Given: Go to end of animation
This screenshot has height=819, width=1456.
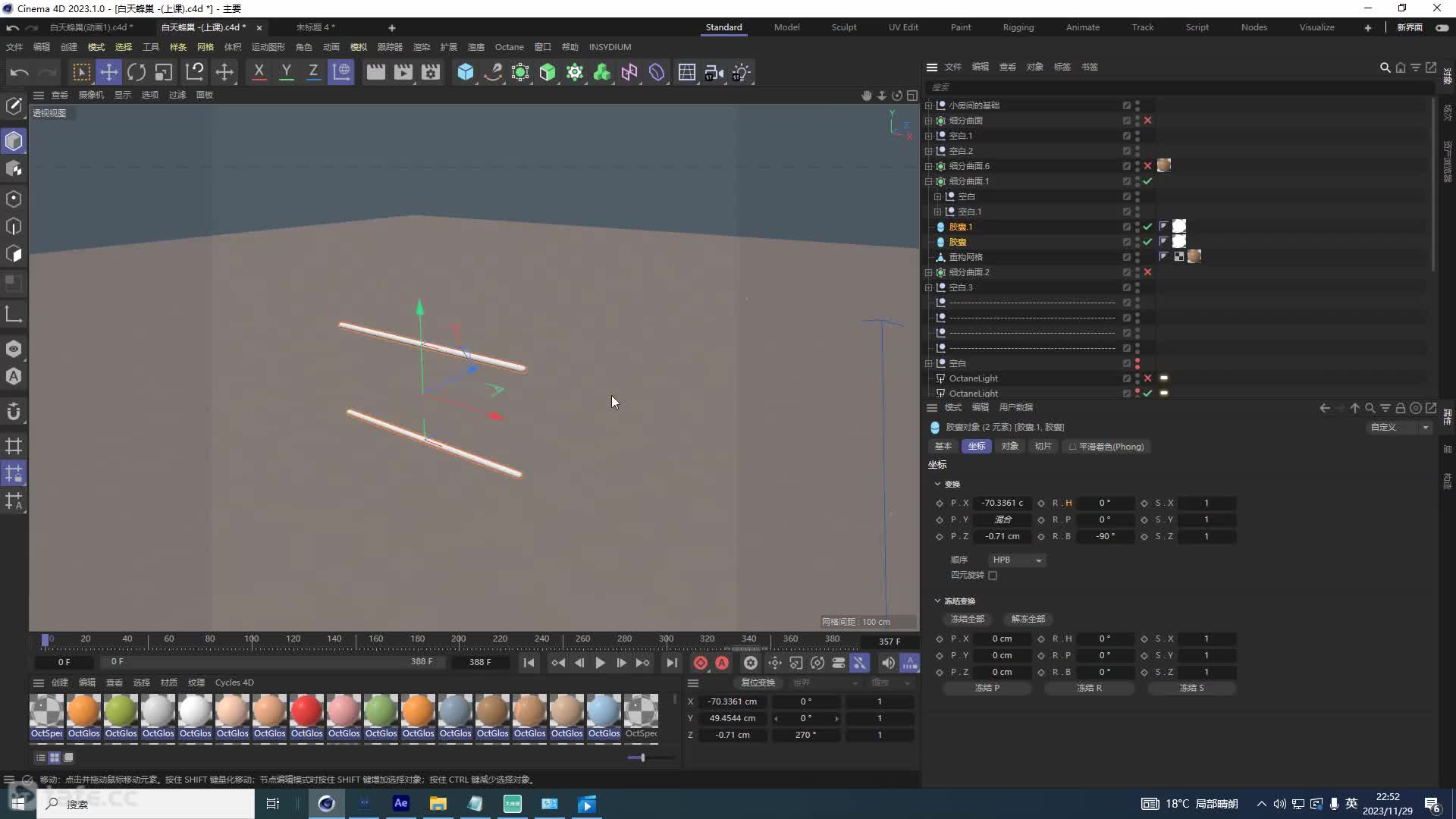Looking at the screenshot, I should (672, 663).
